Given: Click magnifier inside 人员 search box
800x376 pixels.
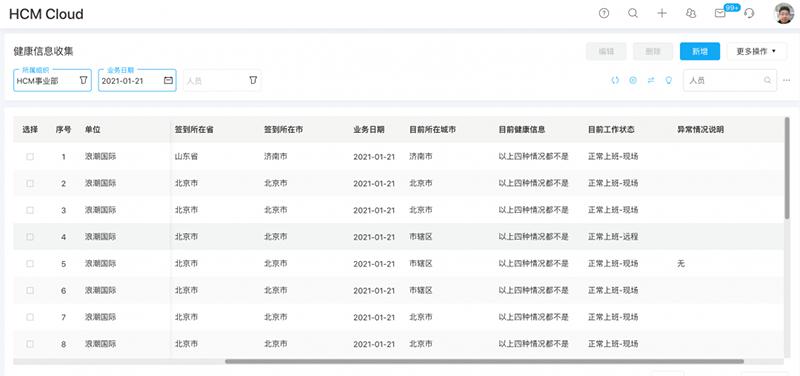Looking at the screenshot, I should click(767, 81).
